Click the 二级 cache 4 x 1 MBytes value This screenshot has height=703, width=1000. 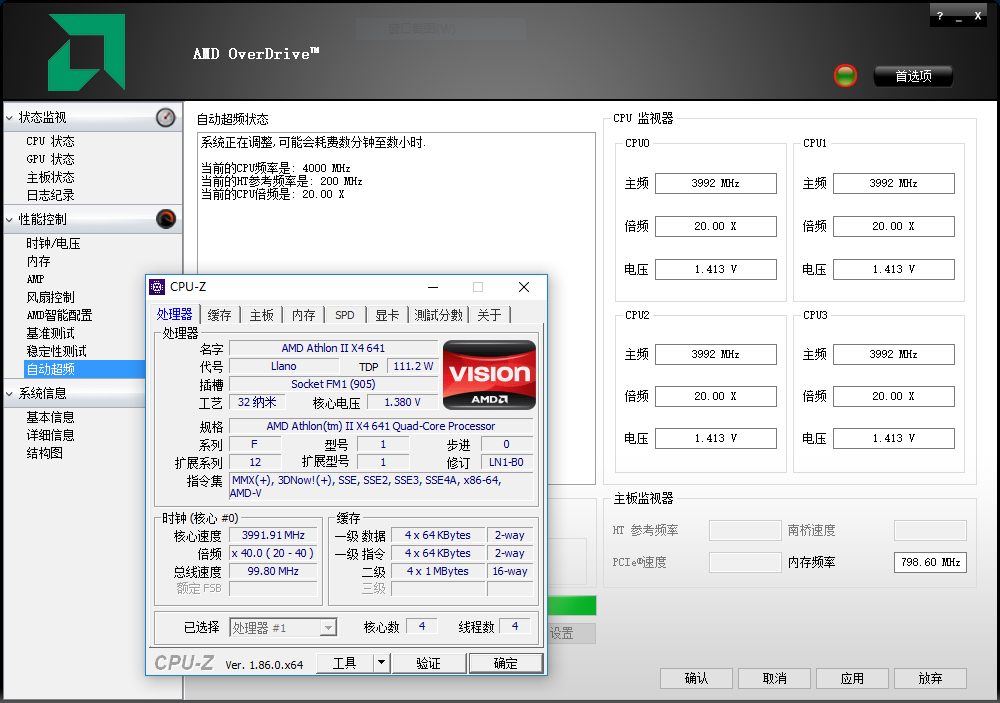point(438,571)
